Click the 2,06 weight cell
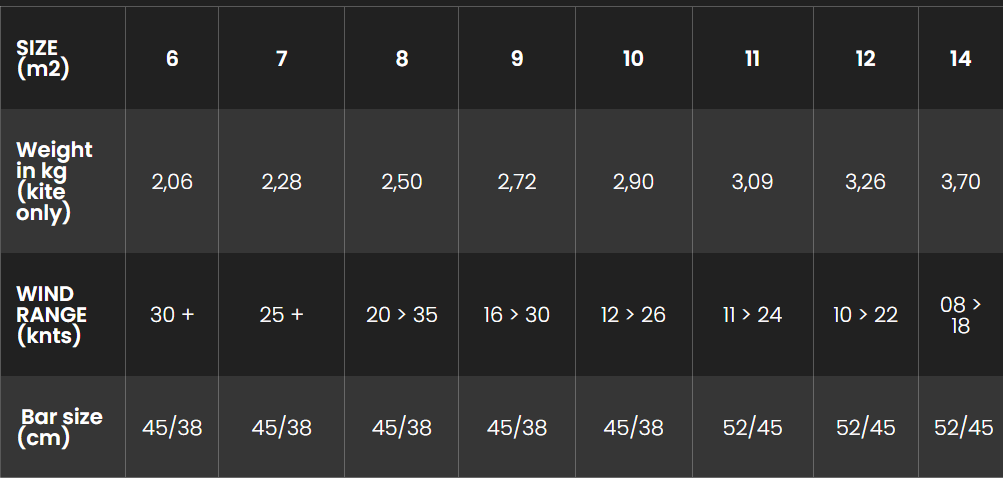 pyautogui.click(x=172, y=182)
